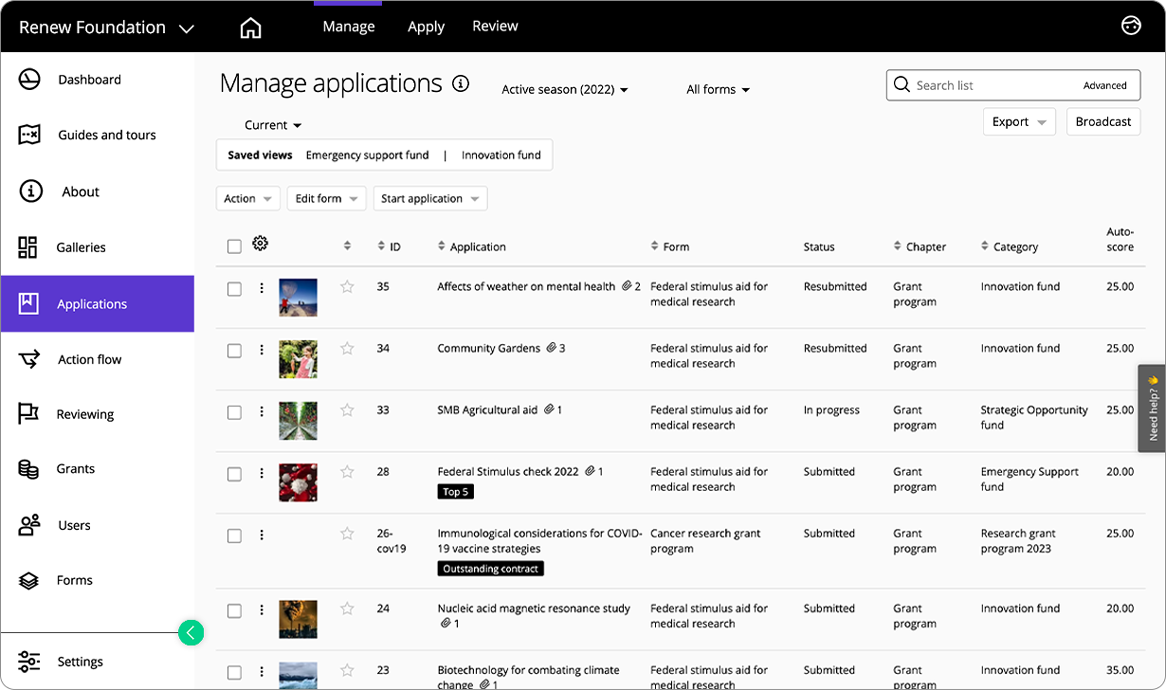Open the Active season (2022) dropdown

click(564, 89)
